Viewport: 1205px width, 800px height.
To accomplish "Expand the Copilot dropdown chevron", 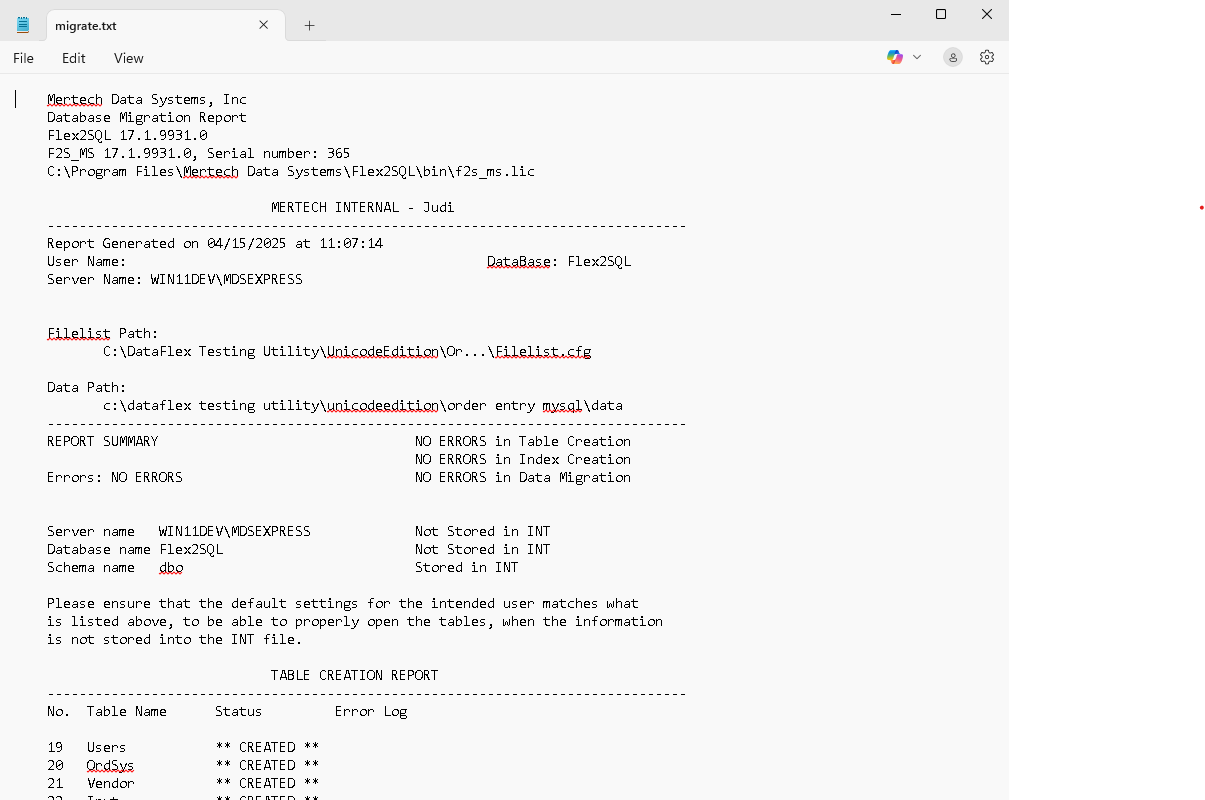I will [917, 58].
